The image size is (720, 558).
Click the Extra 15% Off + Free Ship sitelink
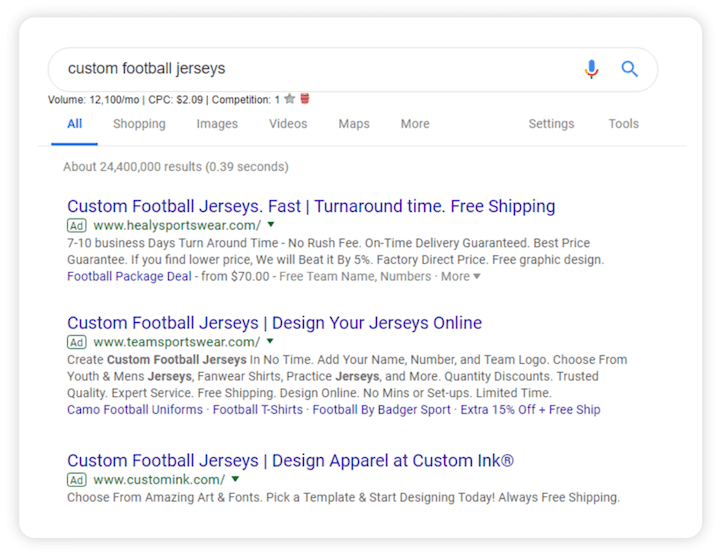tap(530, 410)
